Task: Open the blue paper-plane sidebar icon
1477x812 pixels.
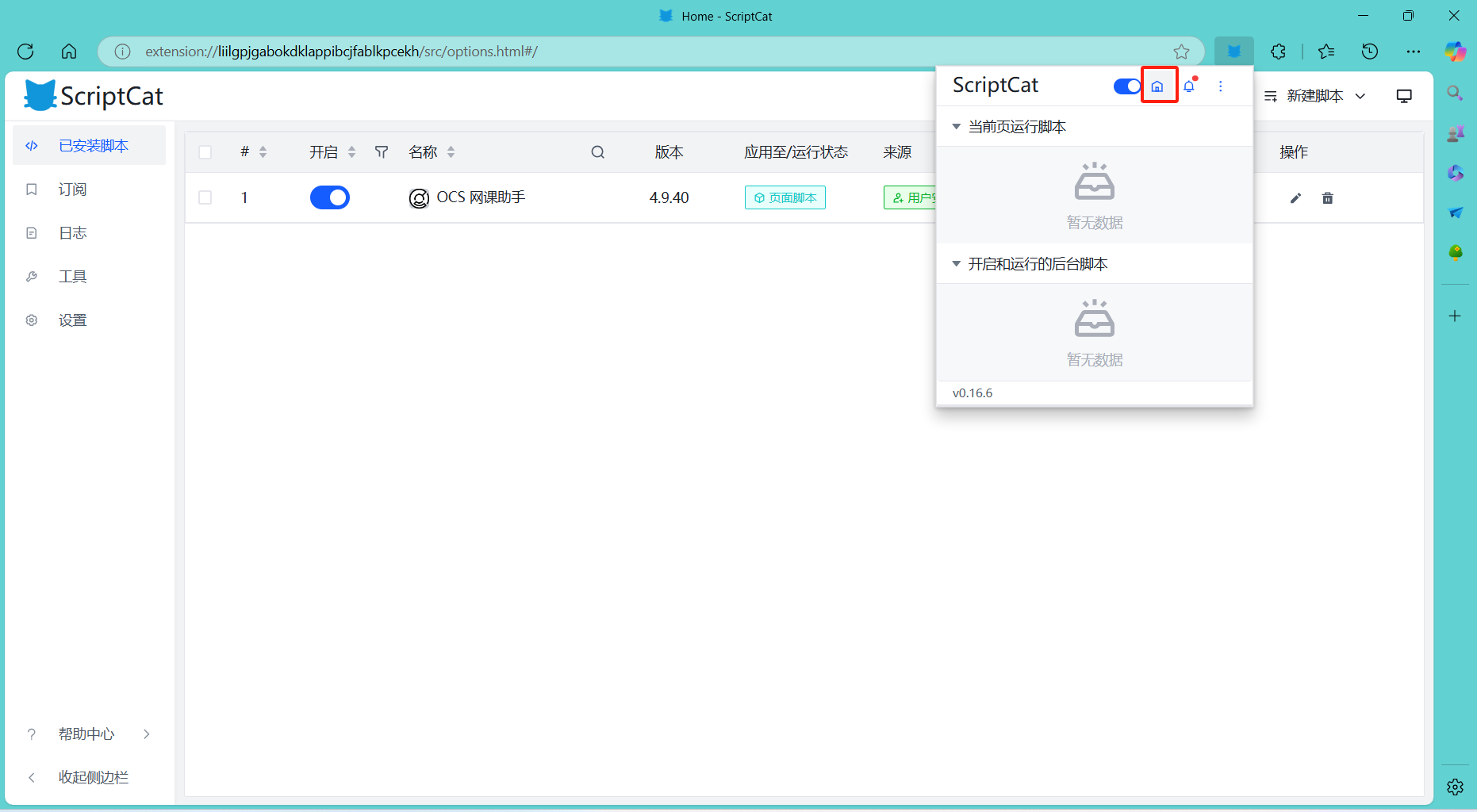Action: pos(1455,213)
